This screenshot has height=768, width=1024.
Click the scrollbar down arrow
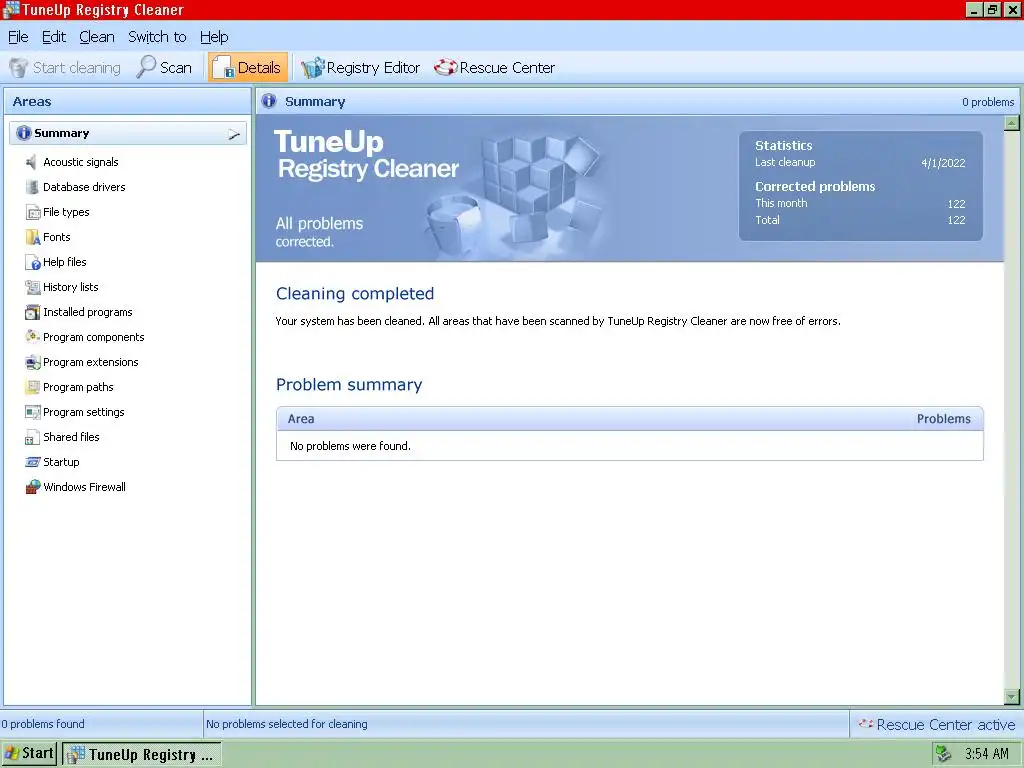[1012, 697]
